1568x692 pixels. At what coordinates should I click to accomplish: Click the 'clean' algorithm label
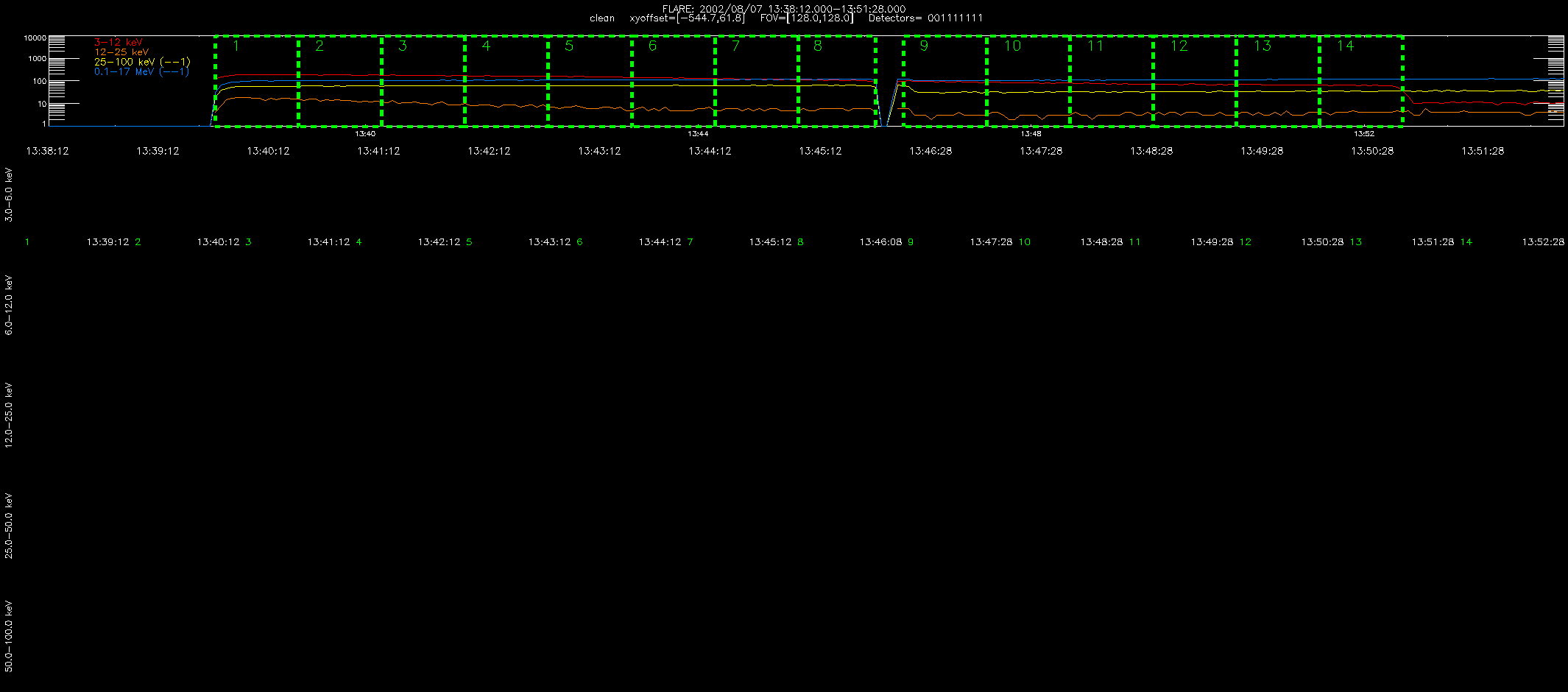(602, 18)
